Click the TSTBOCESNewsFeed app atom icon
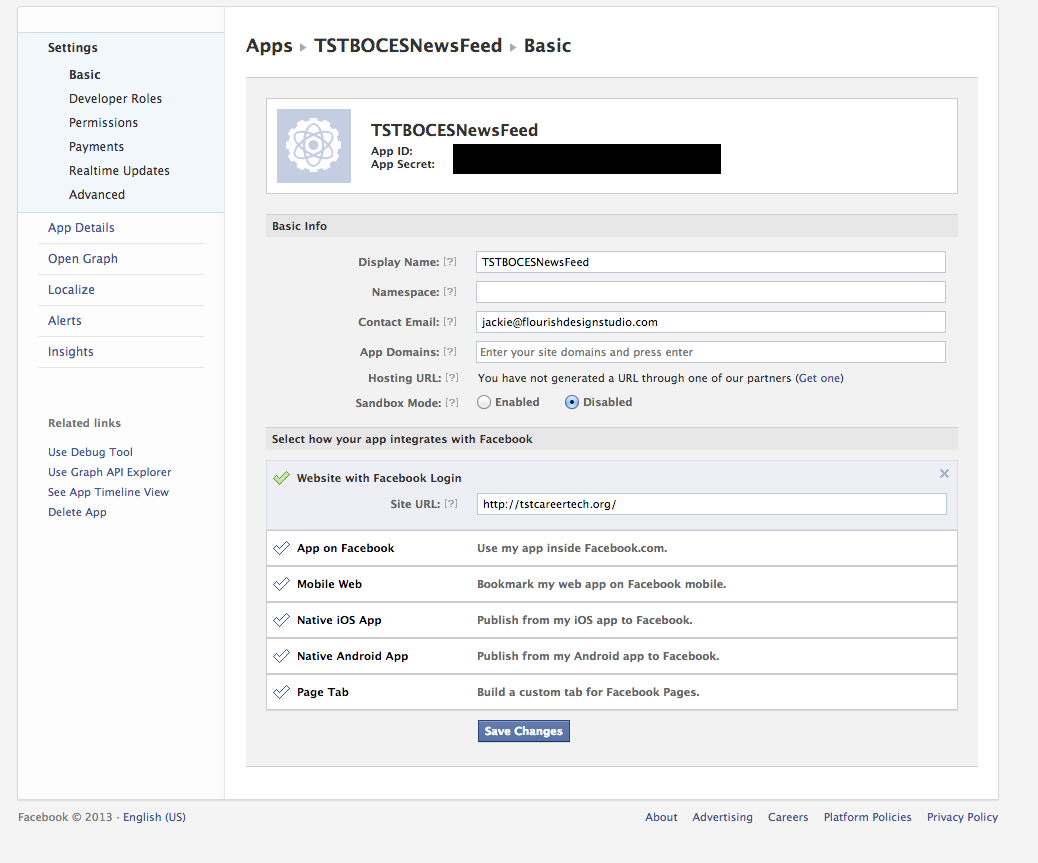Image resolution: width=1038 pixels, height=863 pixels. pos(314,146)
